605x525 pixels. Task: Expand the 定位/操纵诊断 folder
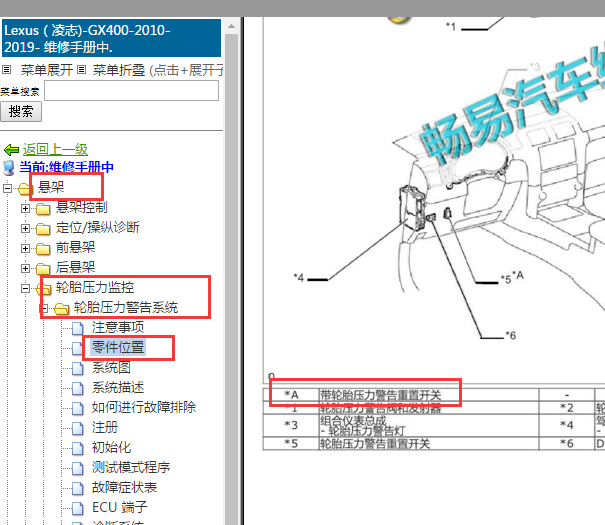25,228
